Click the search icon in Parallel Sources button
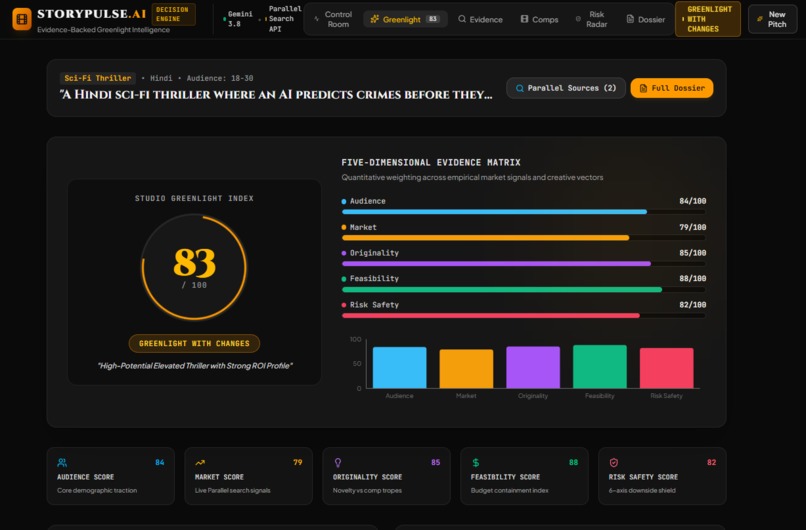The width and height of the screenshot is (806, 530). coord(519,88)
